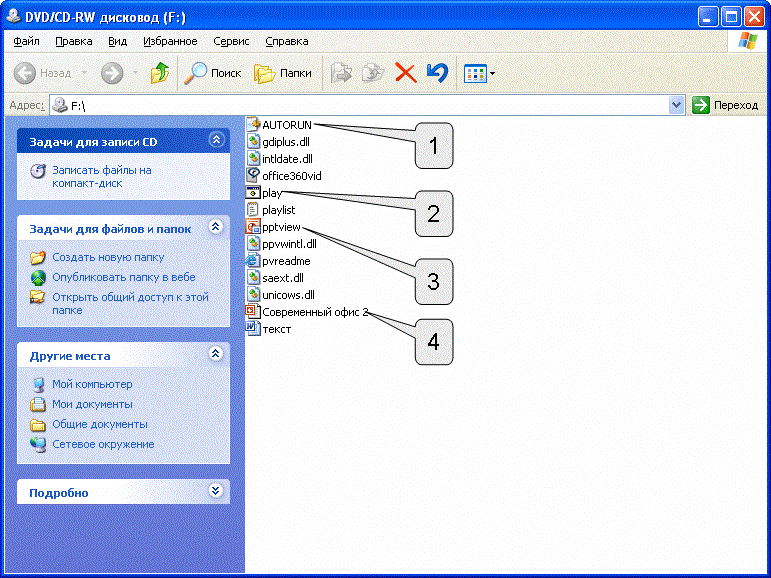Click the DVD drive icon in title bar
771x578 pixels.
(x=13, y=17)
